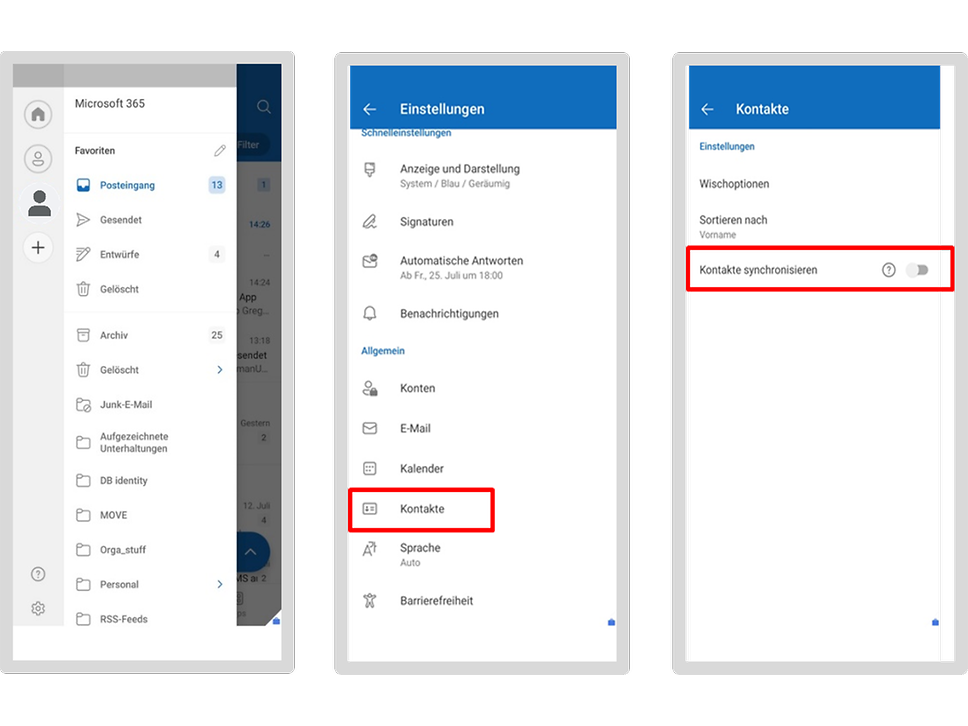
Task: Click the E-Mail envelope icon
Action: point(370,428)
